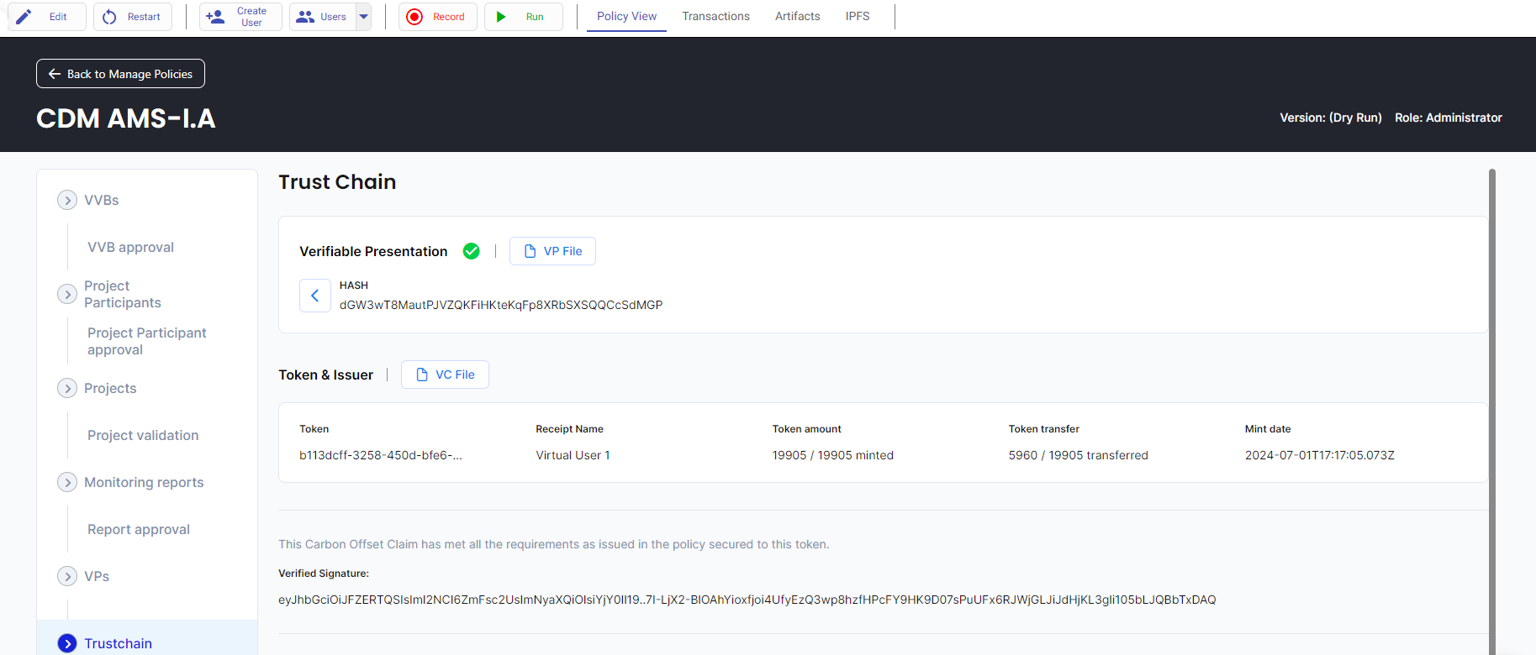Open the VP File button
The image size is (1536, 655).
click(553, 251)
